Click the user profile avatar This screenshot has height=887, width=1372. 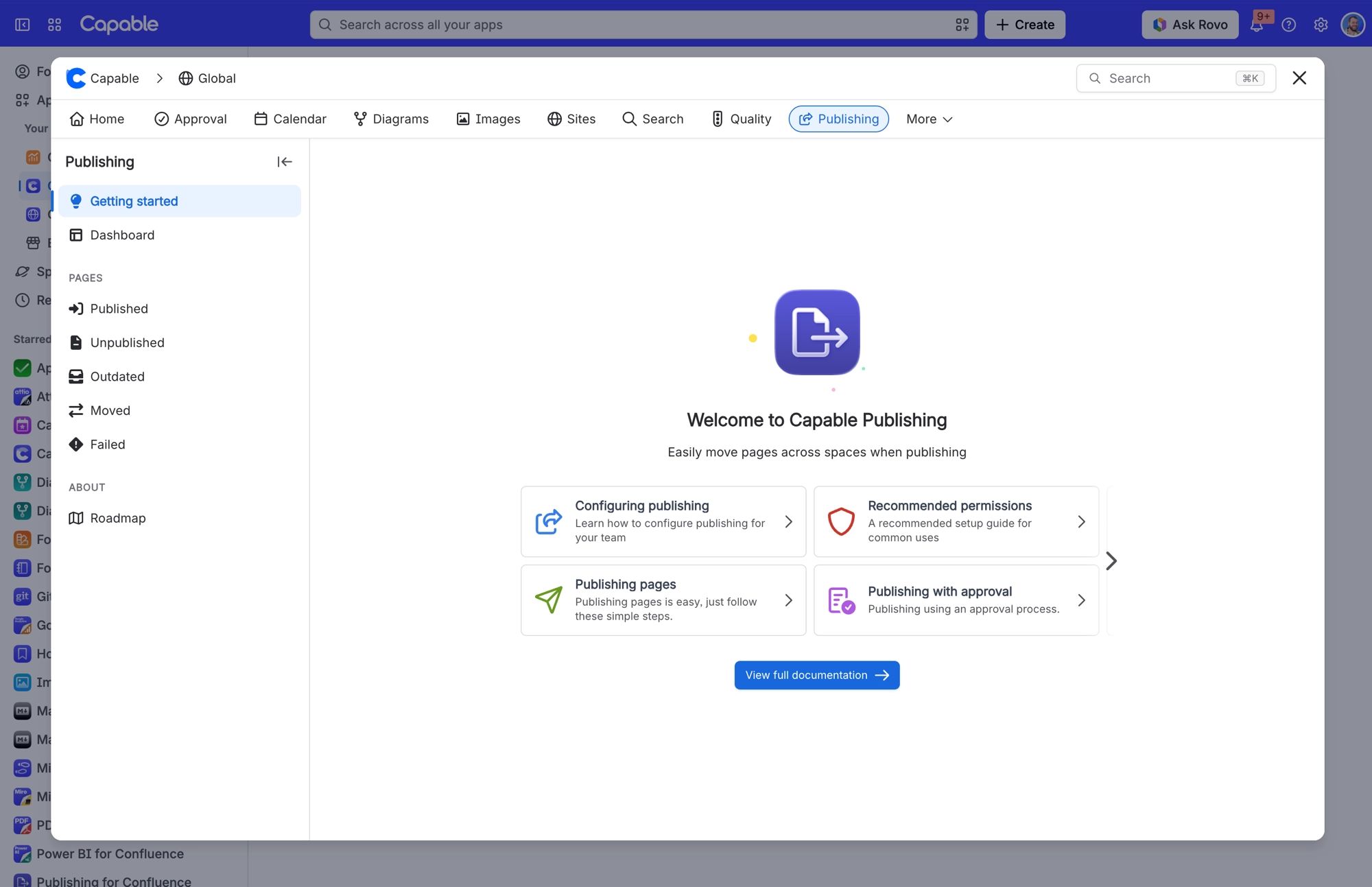(x=1353, y=25)
